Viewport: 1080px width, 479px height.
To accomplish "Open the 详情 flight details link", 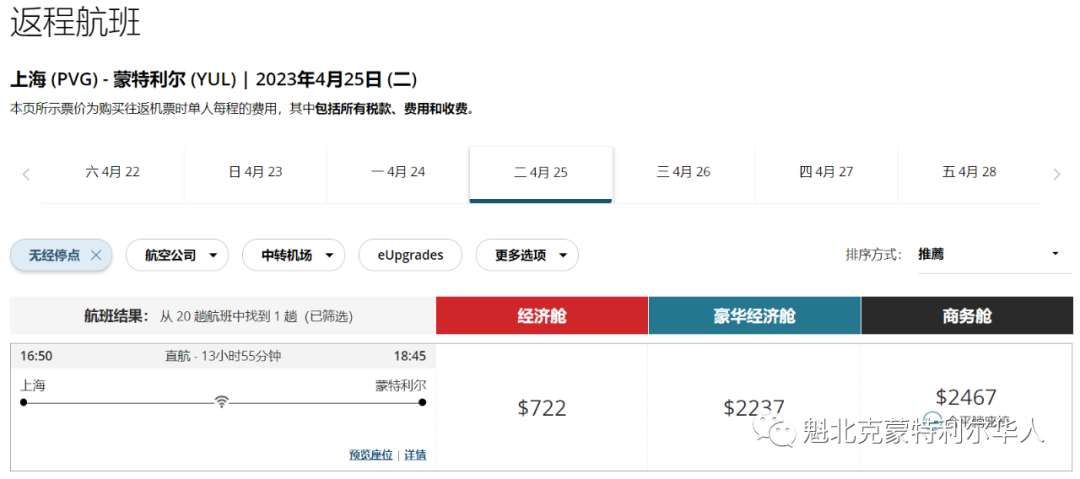I will (x=415, y=455).
